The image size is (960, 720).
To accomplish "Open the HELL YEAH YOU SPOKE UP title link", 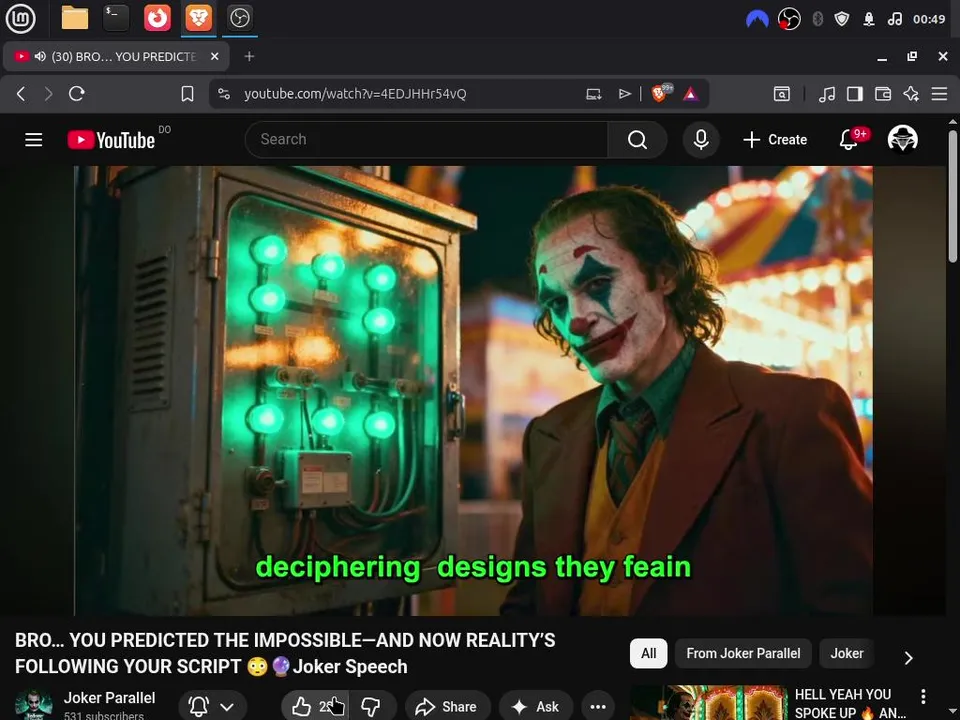I will click(850, 703).
